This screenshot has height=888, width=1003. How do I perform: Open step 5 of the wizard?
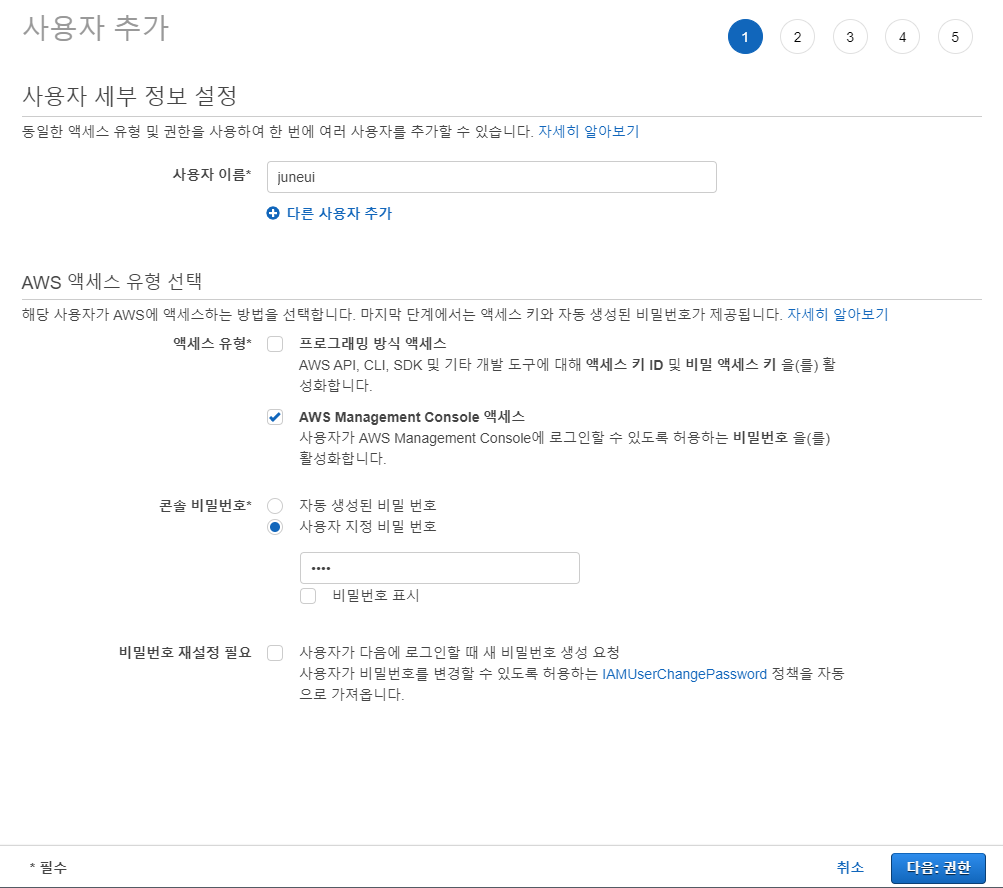[955, 38]
